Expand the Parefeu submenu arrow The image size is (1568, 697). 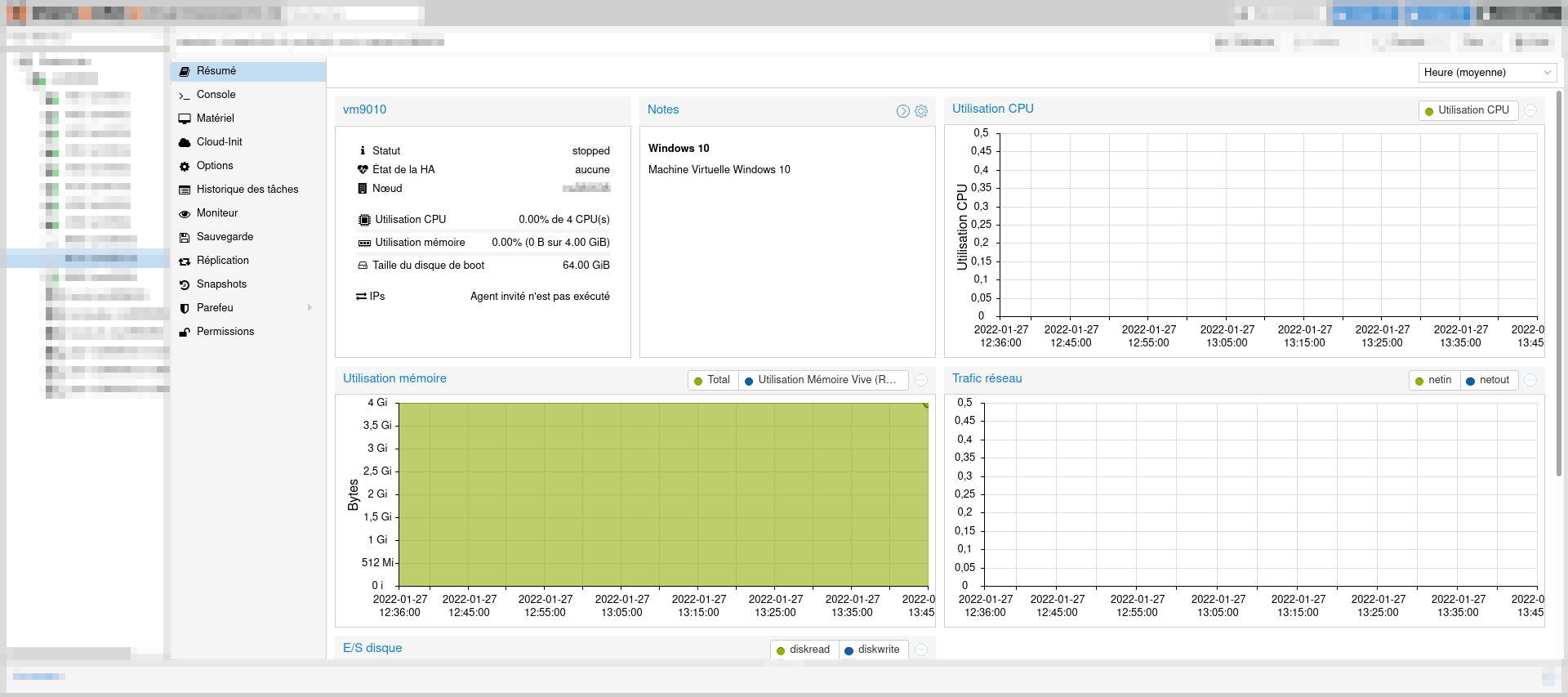pos(310,308)
